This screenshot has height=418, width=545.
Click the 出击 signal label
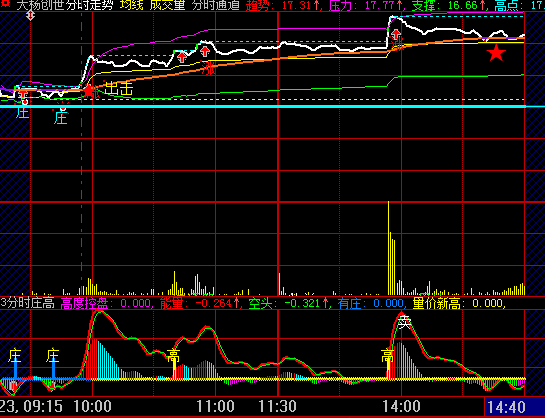pos(119,89)
